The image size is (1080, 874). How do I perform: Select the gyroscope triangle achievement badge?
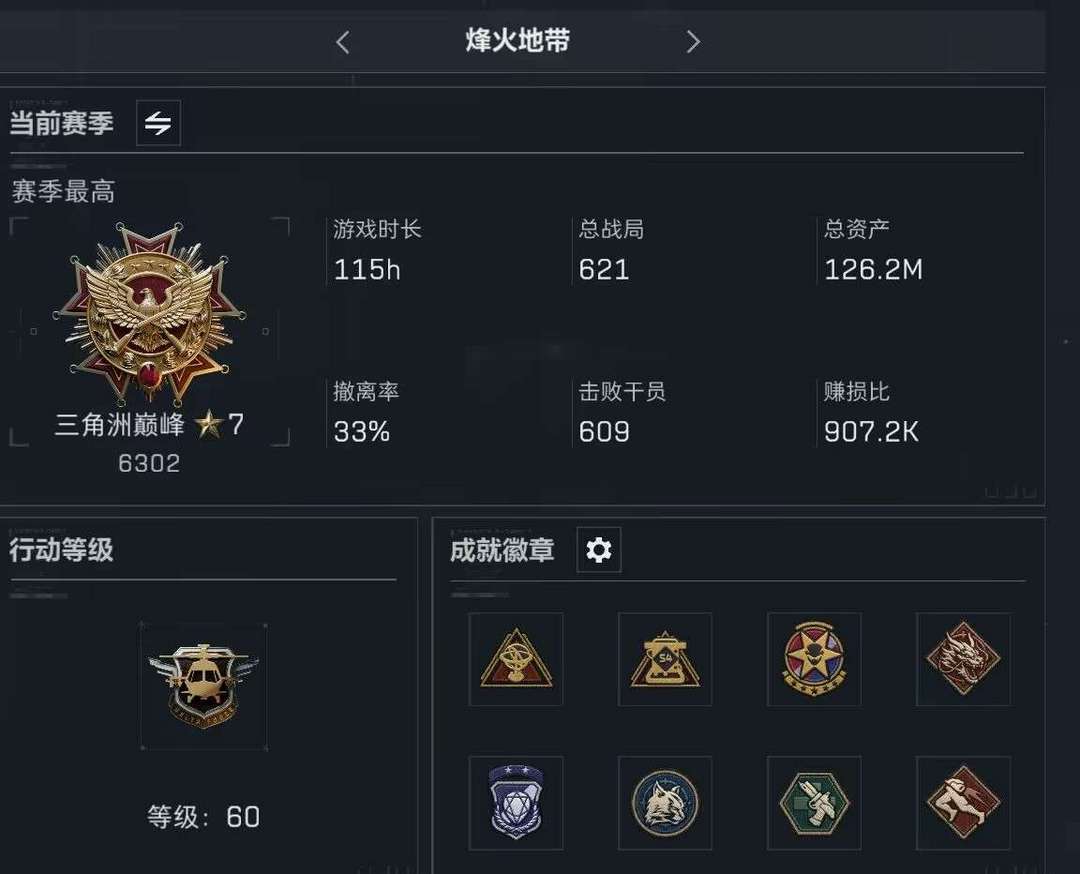(516, 659)
